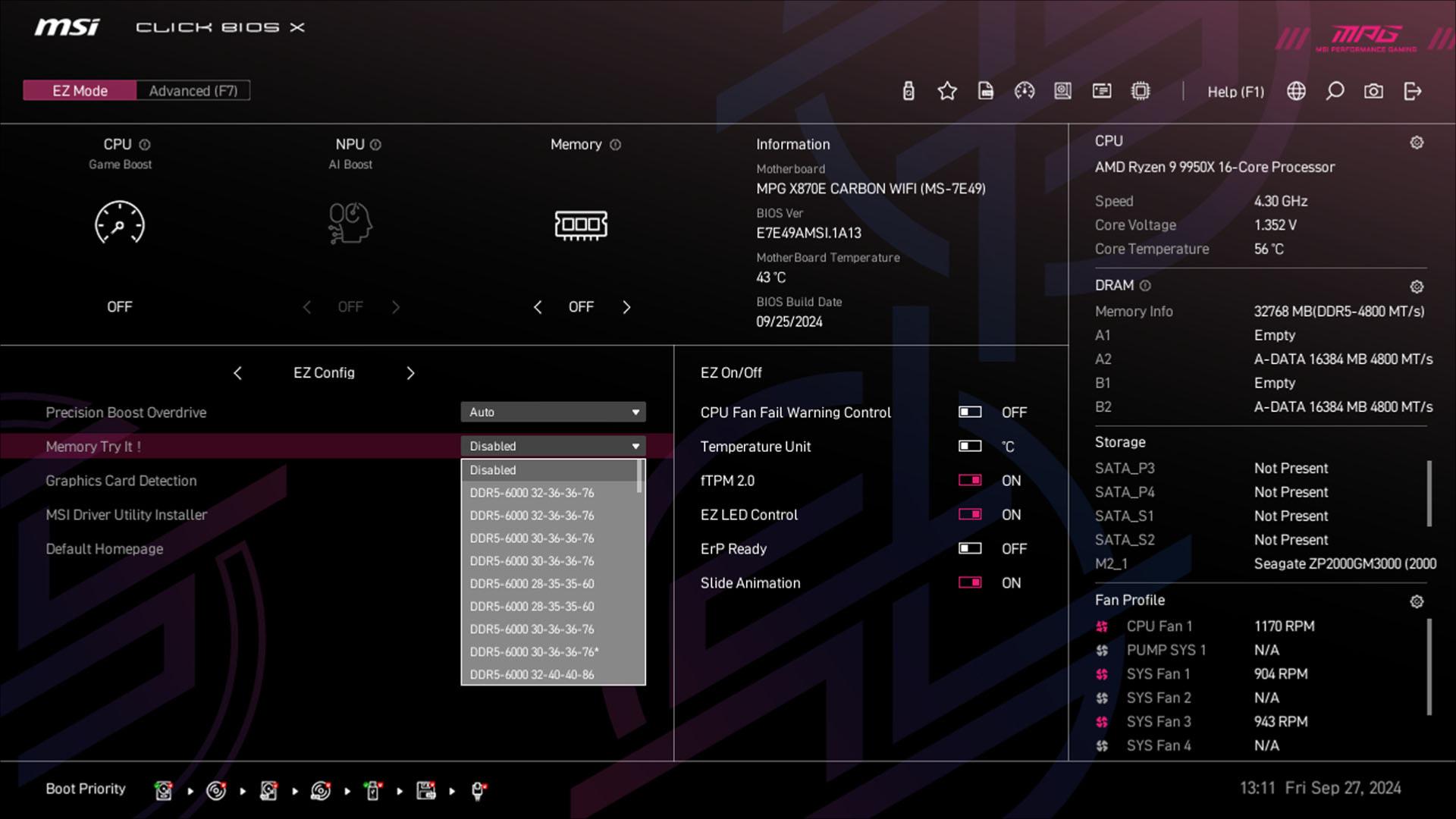Click the M2_1 Seagate storage entry
Screen dimensions: 1456x819
point(1265,563)
